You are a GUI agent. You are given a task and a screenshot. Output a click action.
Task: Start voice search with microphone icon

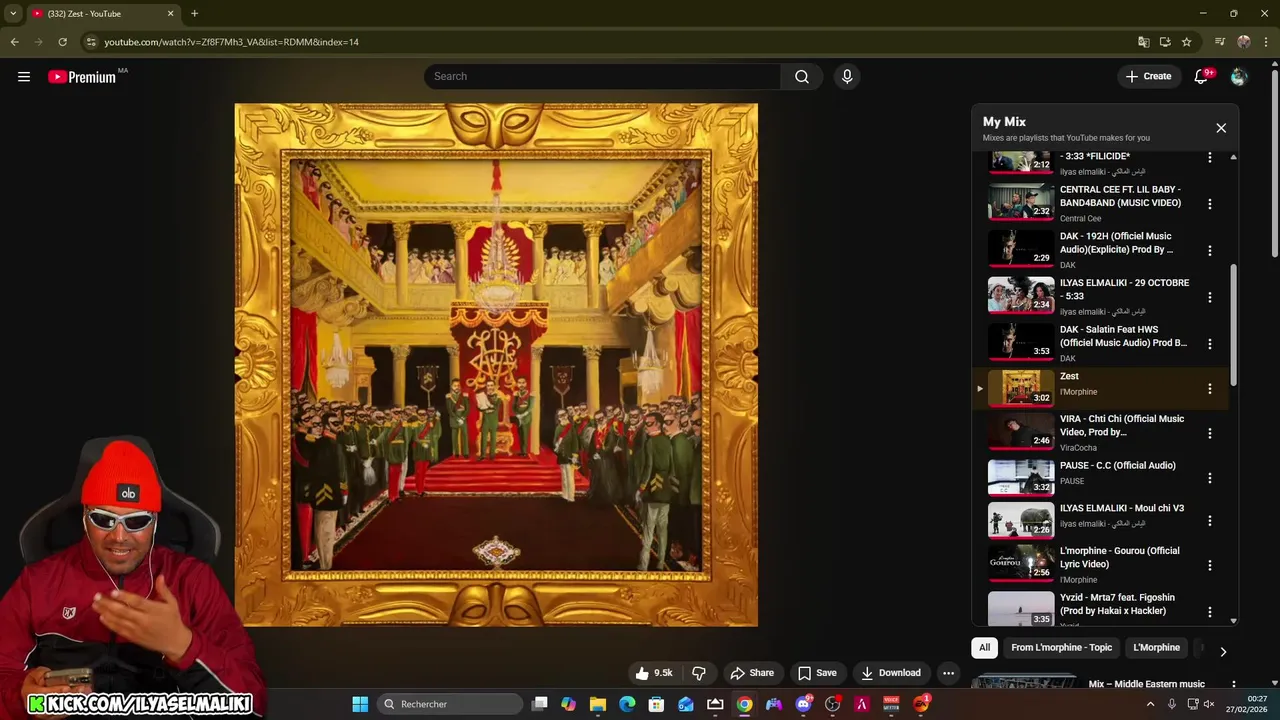click(x=847, y=77)
